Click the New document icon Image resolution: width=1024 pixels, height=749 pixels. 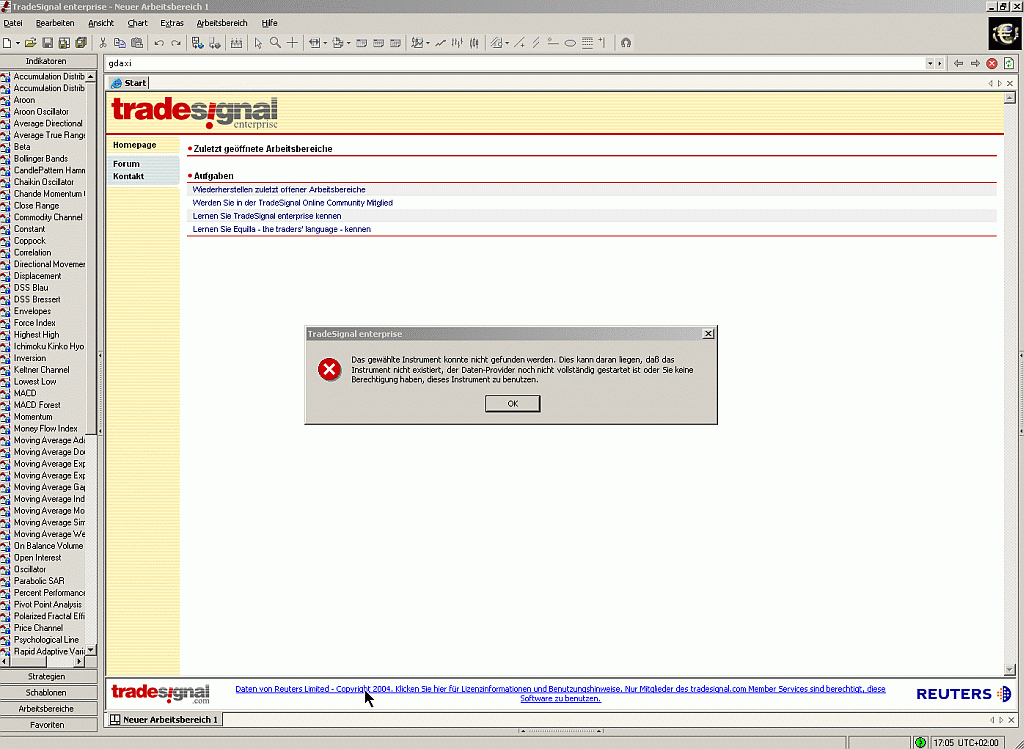tap(7, 43)
